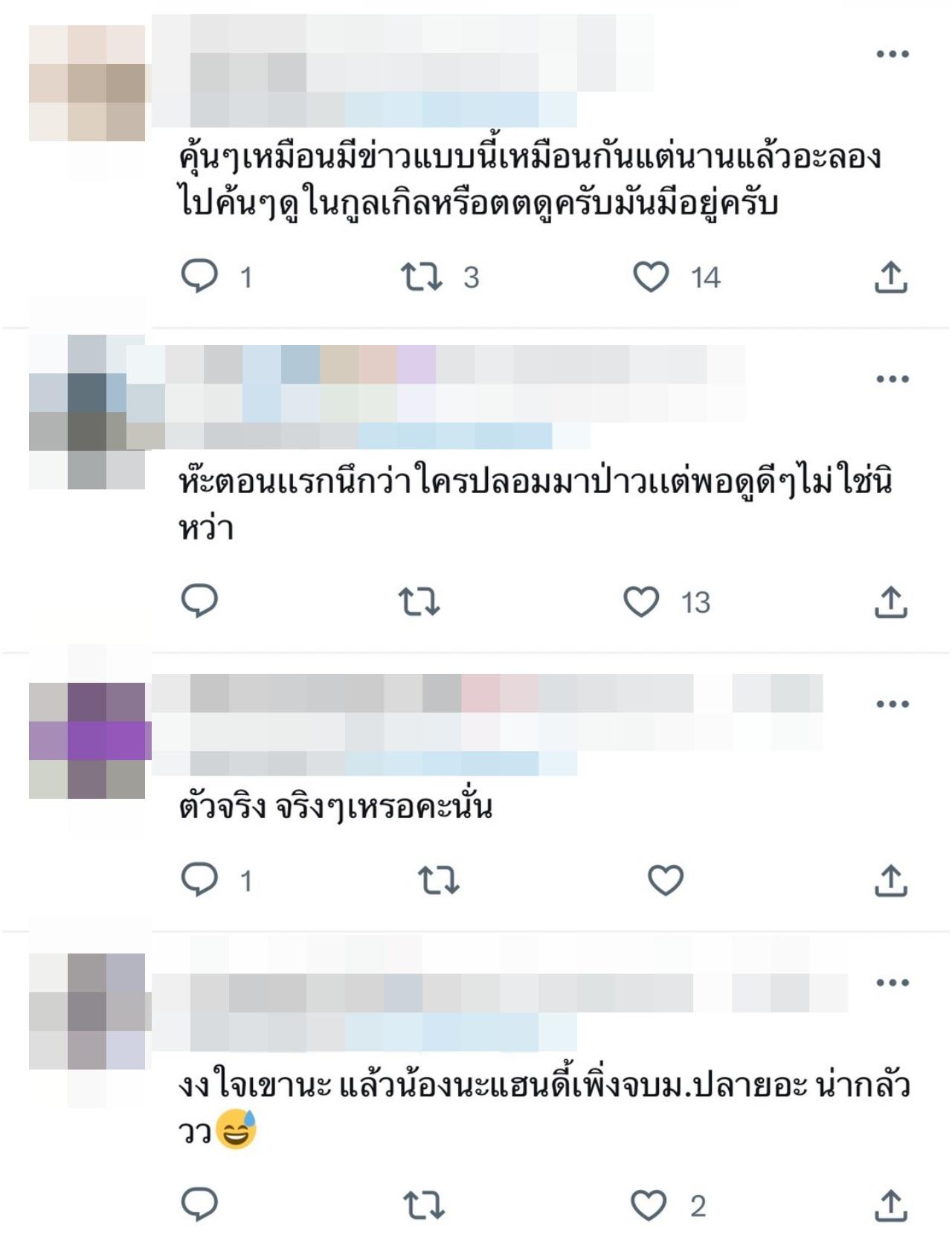Share the first tweet

890,277
